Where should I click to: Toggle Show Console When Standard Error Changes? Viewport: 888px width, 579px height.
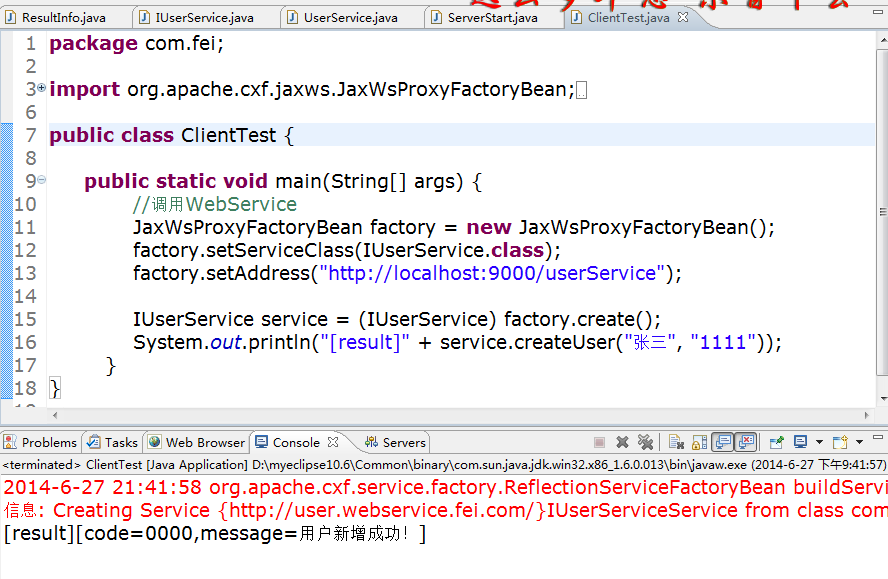pos(746,442)
